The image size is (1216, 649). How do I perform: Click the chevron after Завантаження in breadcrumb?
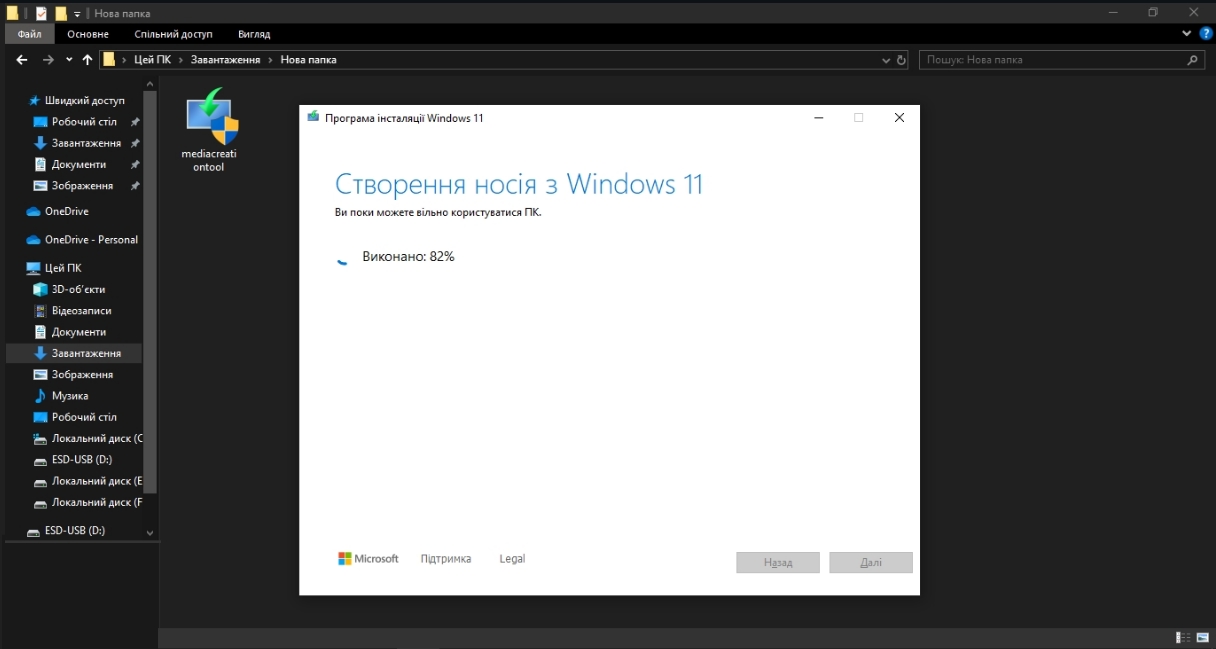tap(271, 60)
